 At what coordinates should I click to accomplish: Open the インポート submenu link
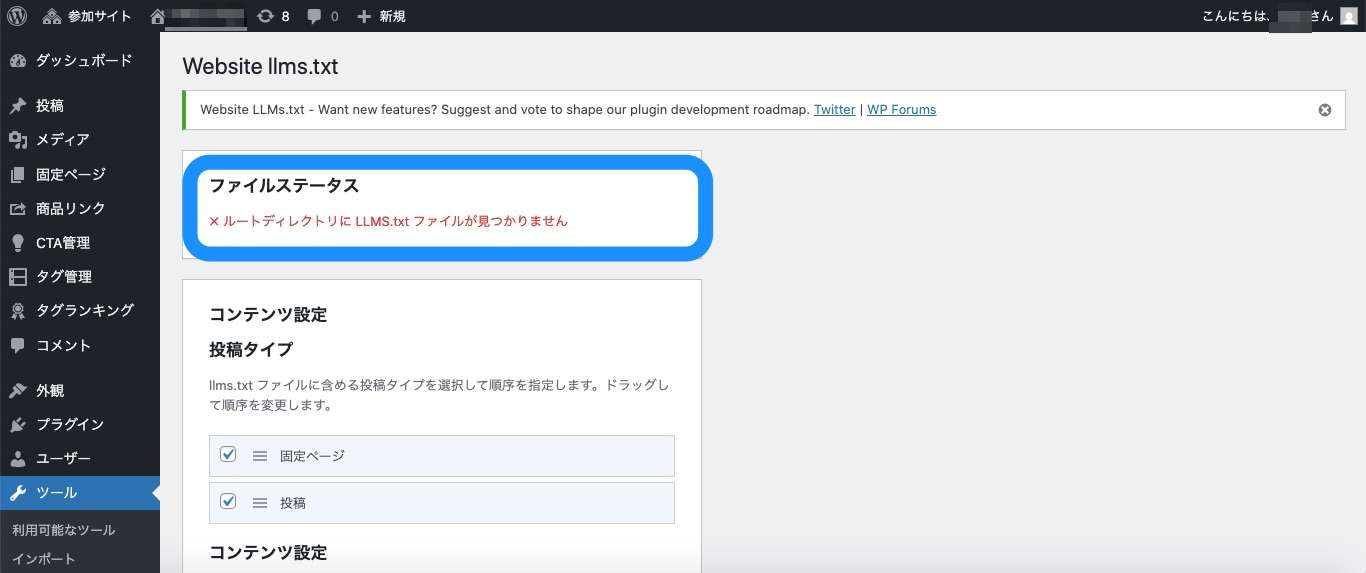click(44, 559)
